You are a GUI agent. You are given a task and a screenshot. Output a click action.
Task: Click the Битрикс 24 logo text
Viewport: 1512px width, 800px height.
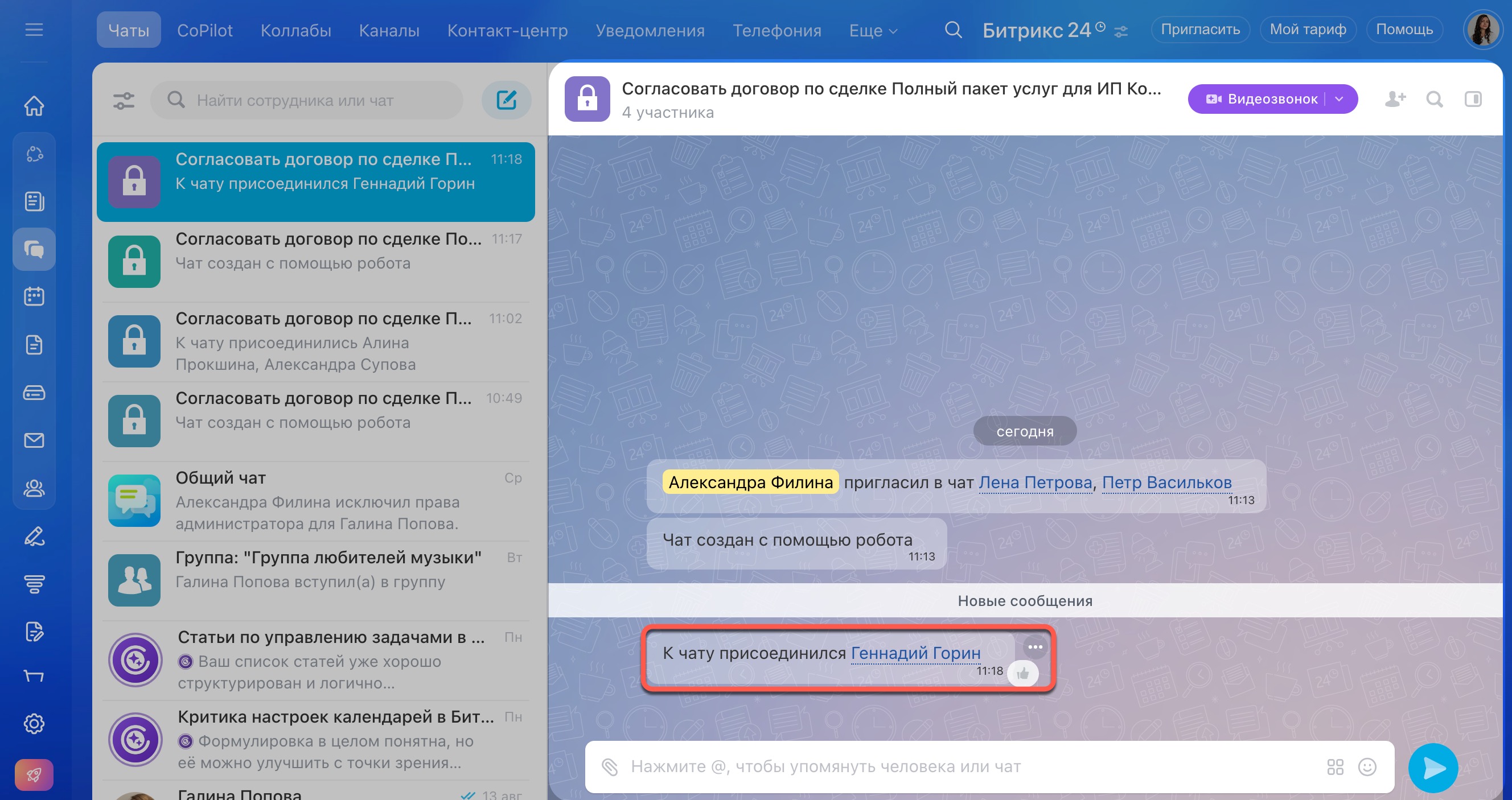(x=1037, y=30)
